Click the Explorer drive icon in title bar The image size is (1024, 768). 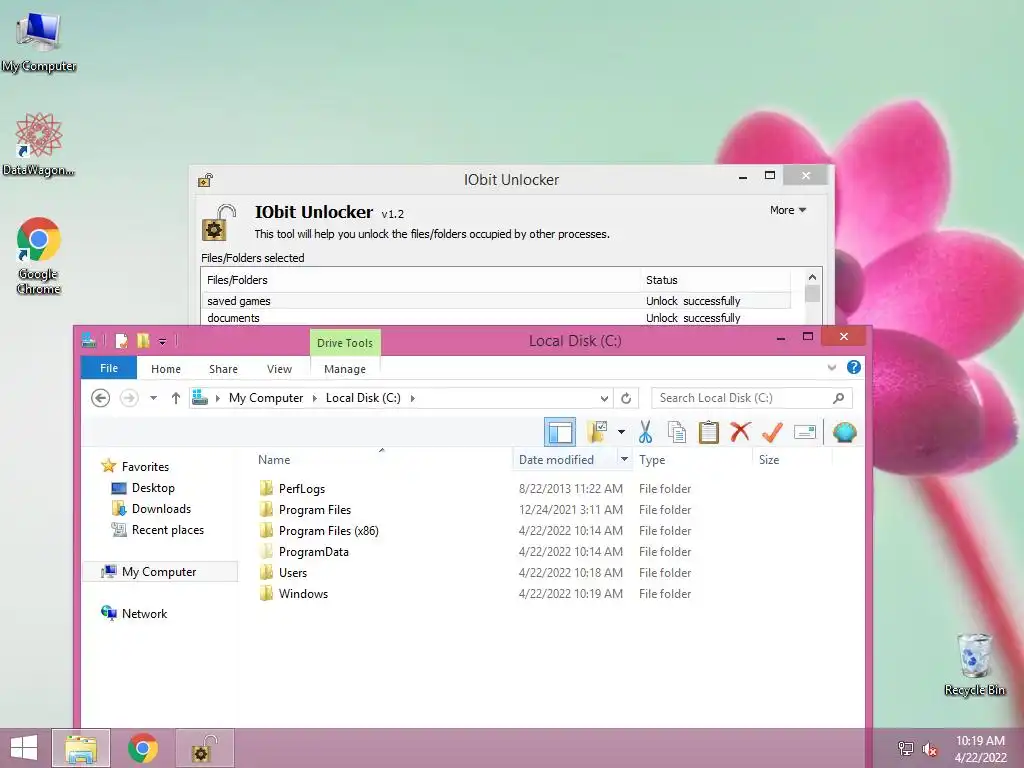tap(89, 340)
